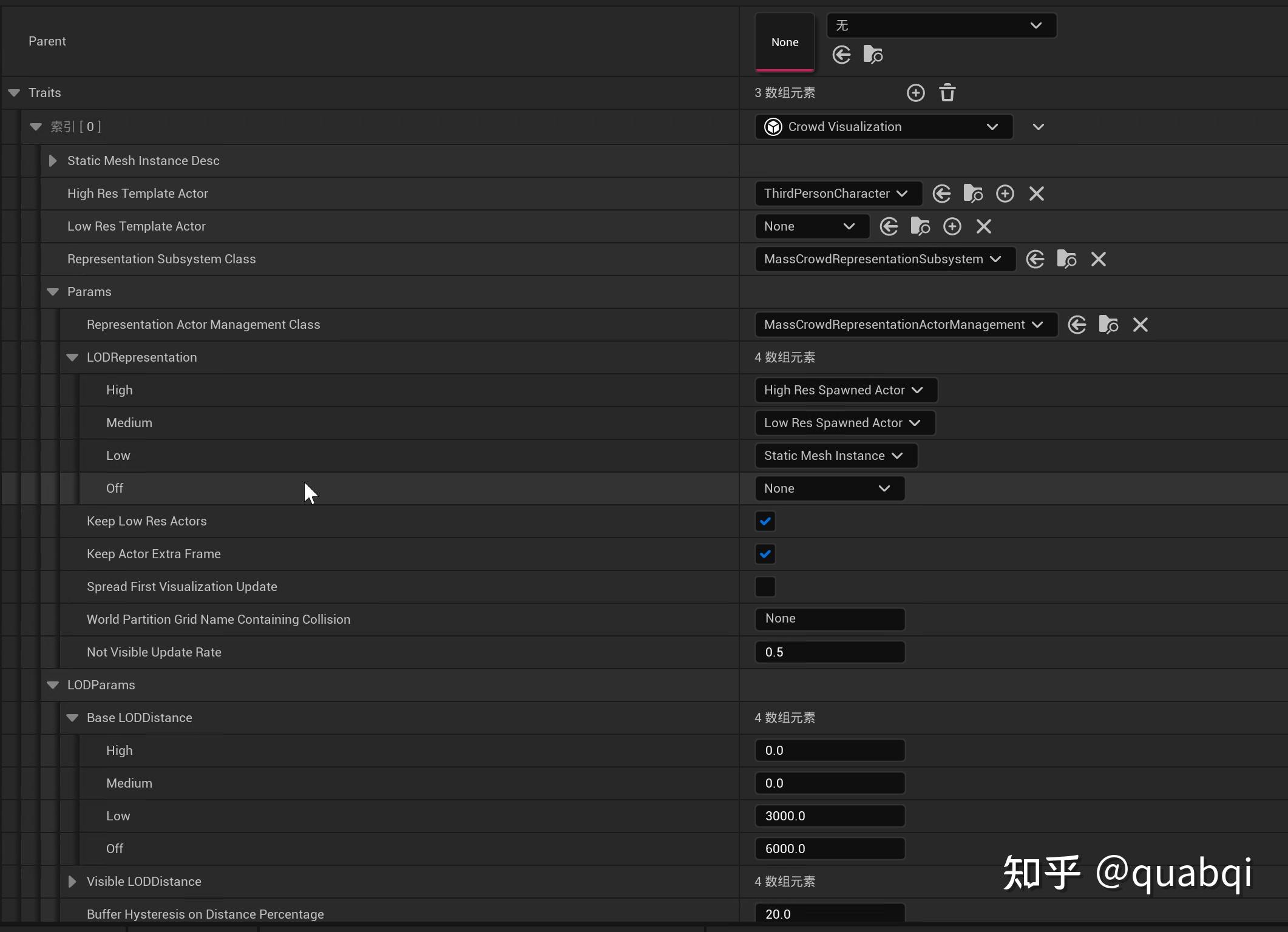Add a new element to the Traits array

pos(915,93)
